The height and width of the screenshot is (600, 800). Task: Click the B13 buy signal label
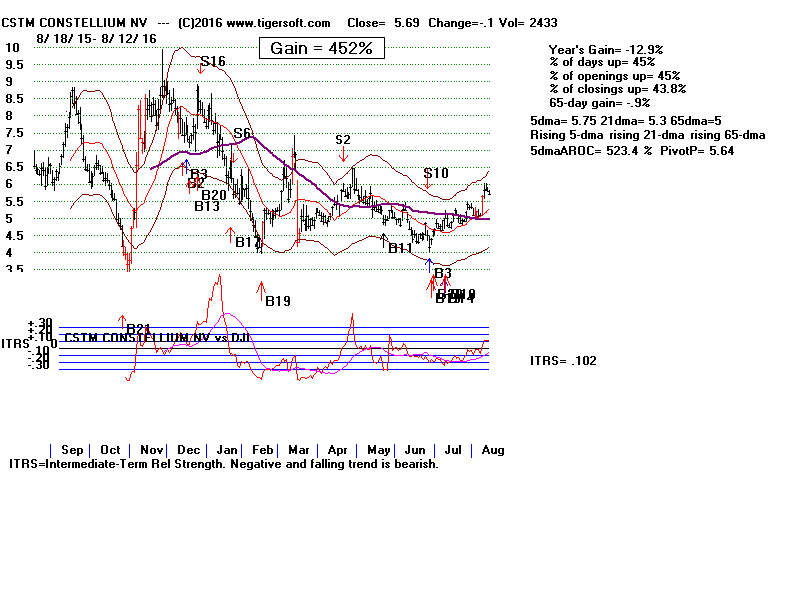(x=207, y=207)
